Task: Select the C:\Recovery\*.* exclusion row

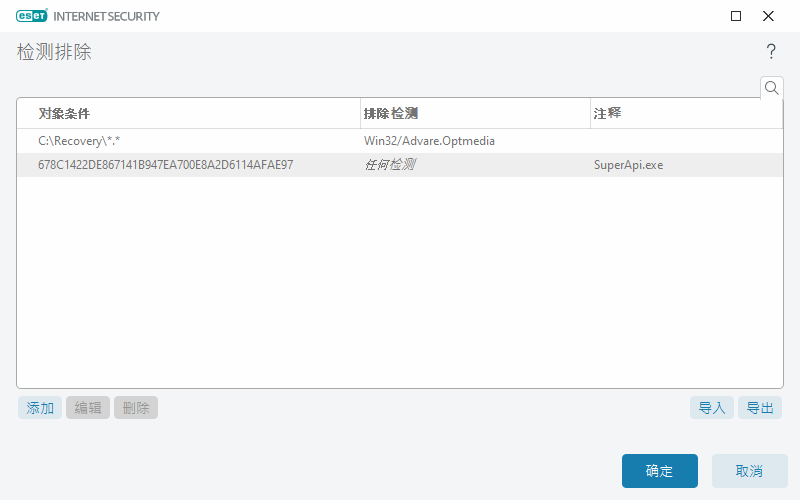Action: [399, 141]
